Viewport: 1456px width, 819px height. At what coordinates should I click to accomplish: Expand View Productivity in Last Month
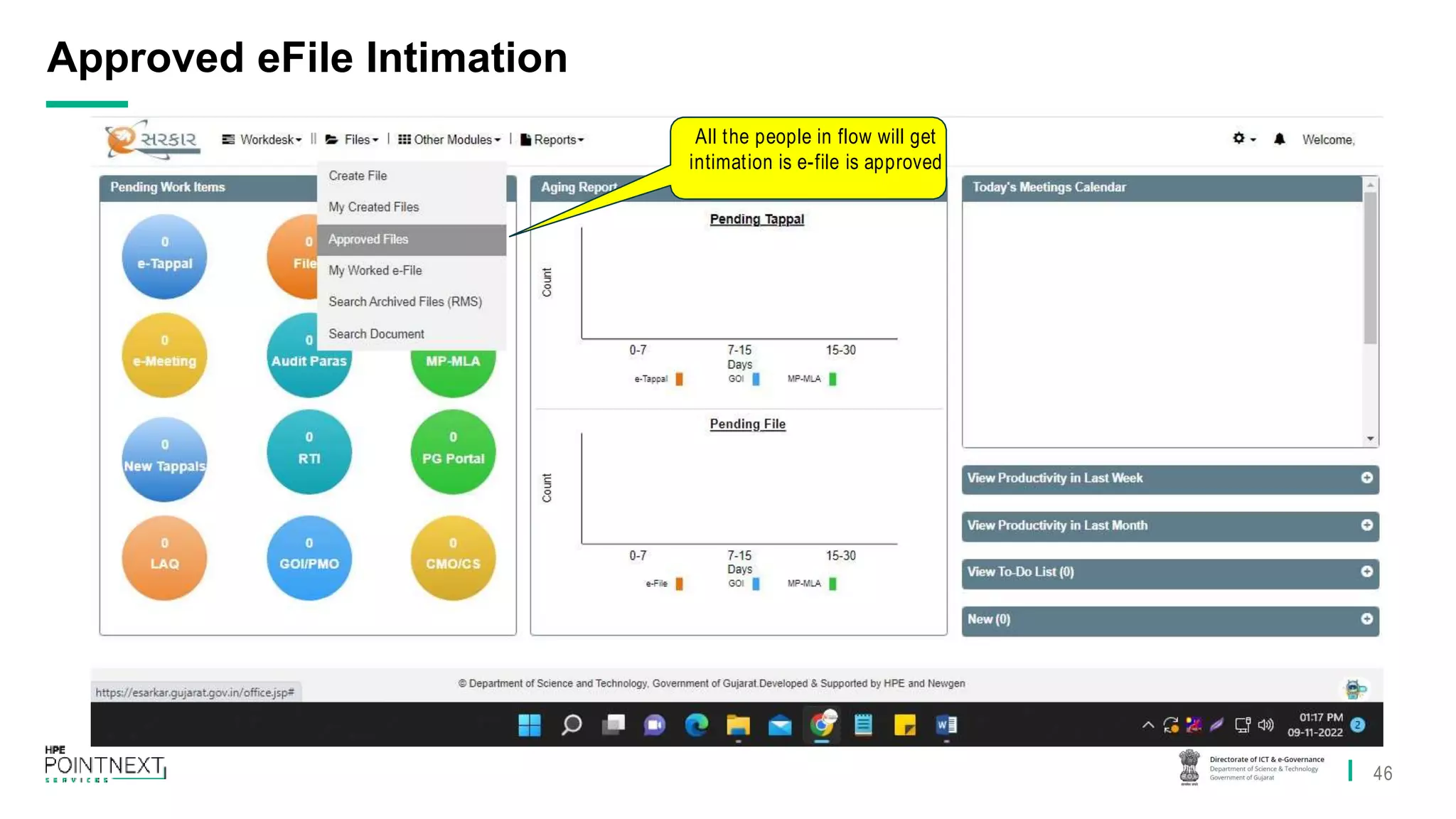tap(1366, 525)
